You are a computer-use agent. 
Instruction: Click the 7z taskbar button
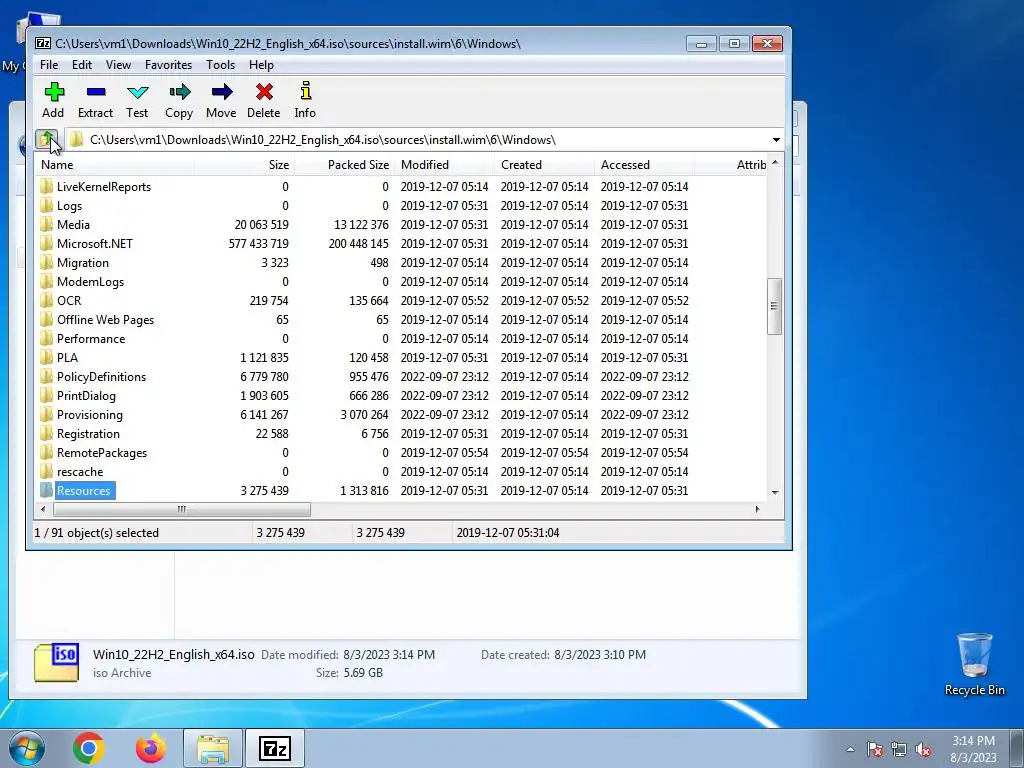pos(274,748)
